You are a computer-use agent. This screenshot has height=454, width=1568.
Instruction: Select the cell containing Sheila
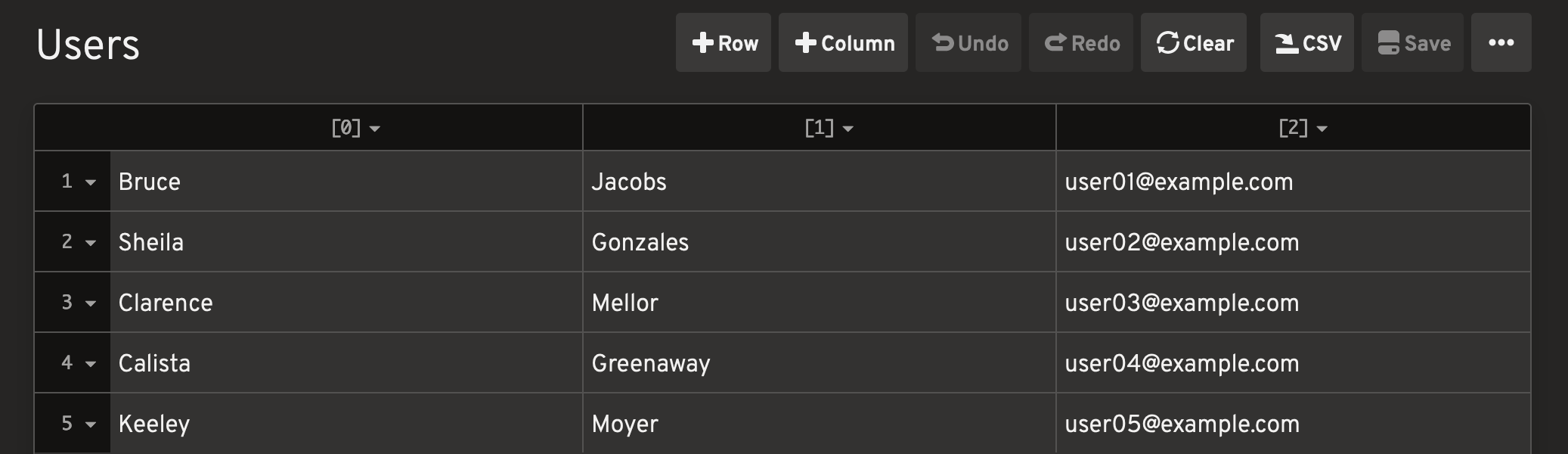pos(346,242)
